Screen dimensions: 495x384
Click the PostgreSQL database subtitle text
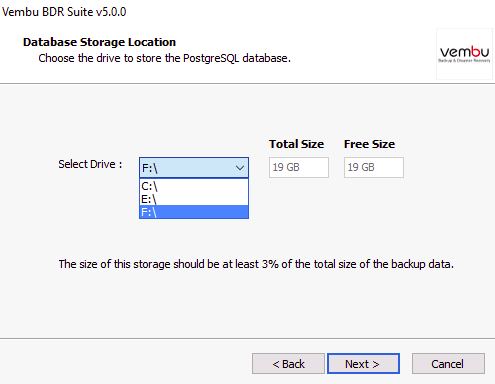(x=164, y=58)
